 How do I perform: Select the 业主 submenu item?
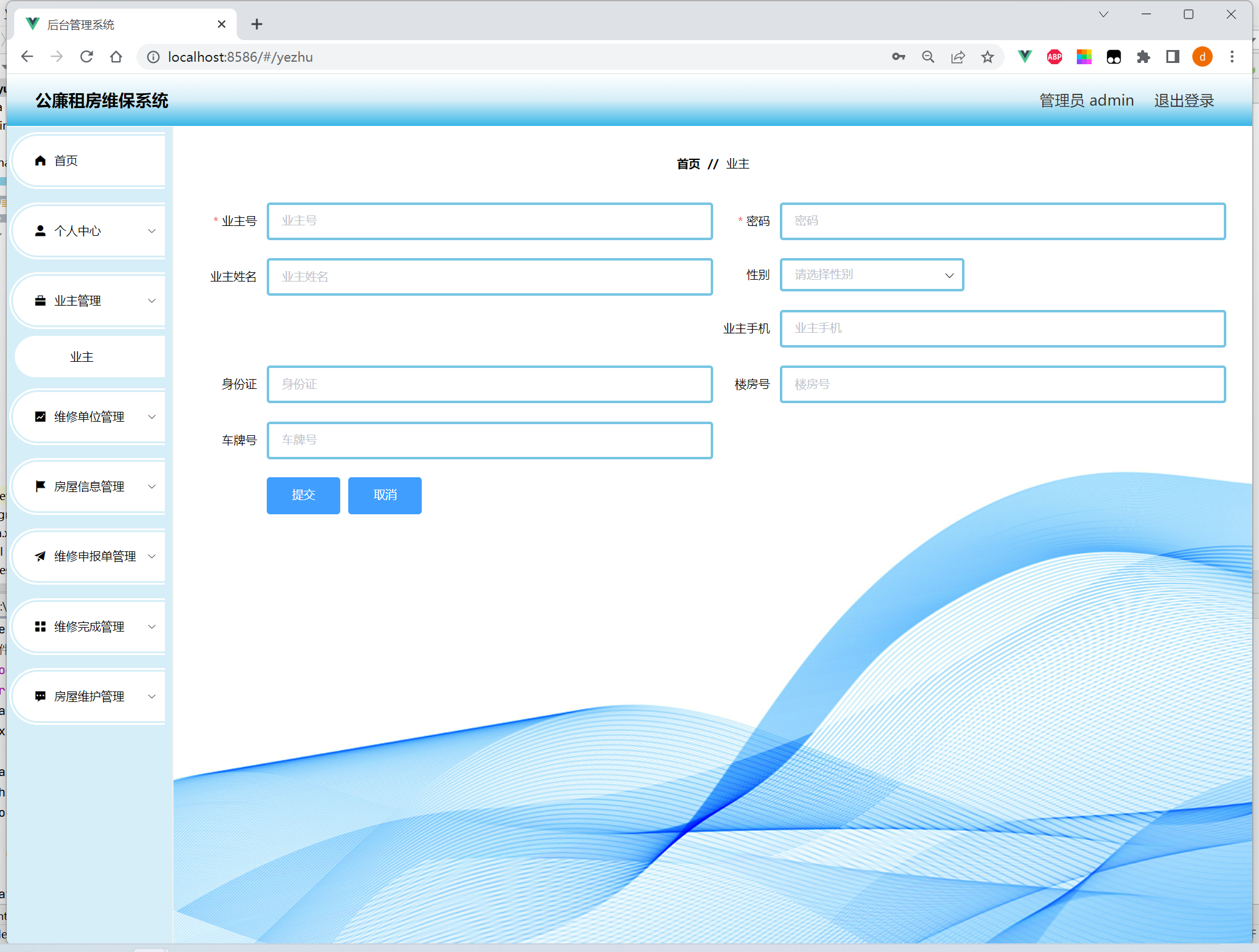pyautogui.click(x=82, y=357)
